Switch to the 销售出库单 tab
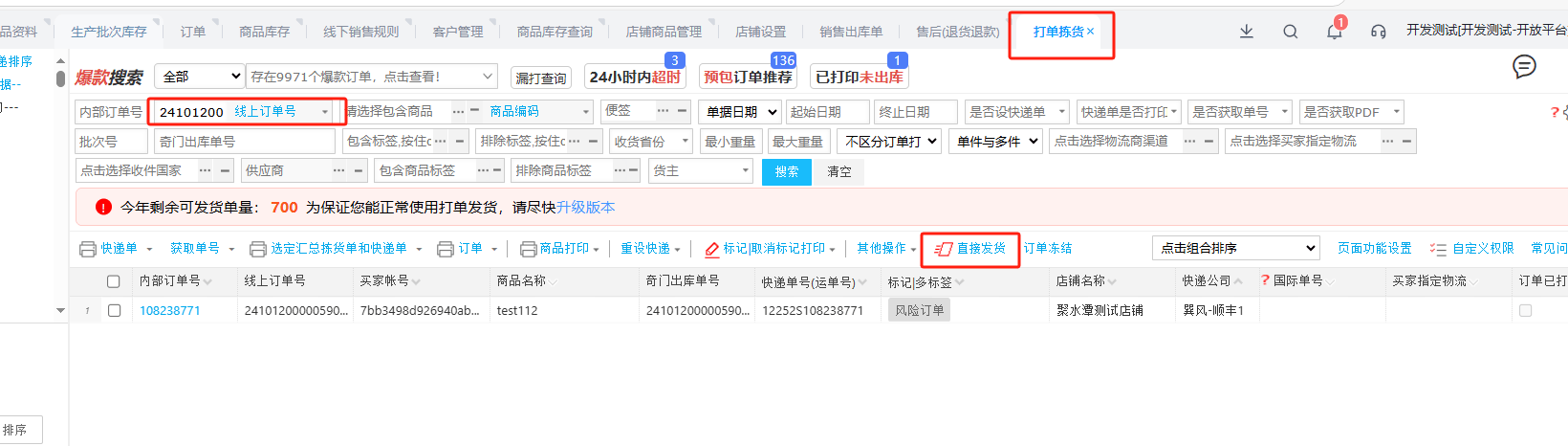The height and width of the screenshot is (446, 1568). (x=851, y=32)
